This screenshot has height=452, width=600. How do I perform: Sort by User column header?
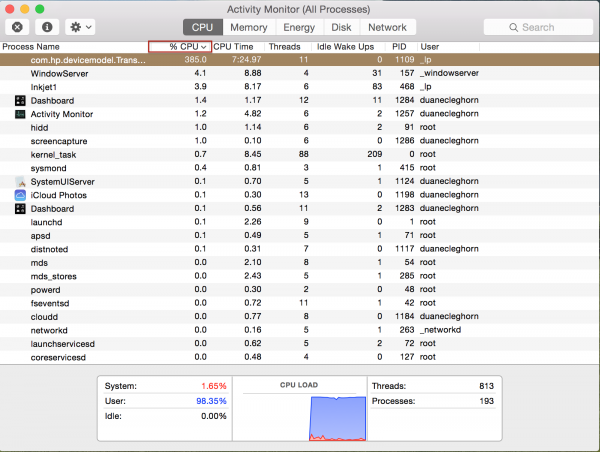coord(430,47)
